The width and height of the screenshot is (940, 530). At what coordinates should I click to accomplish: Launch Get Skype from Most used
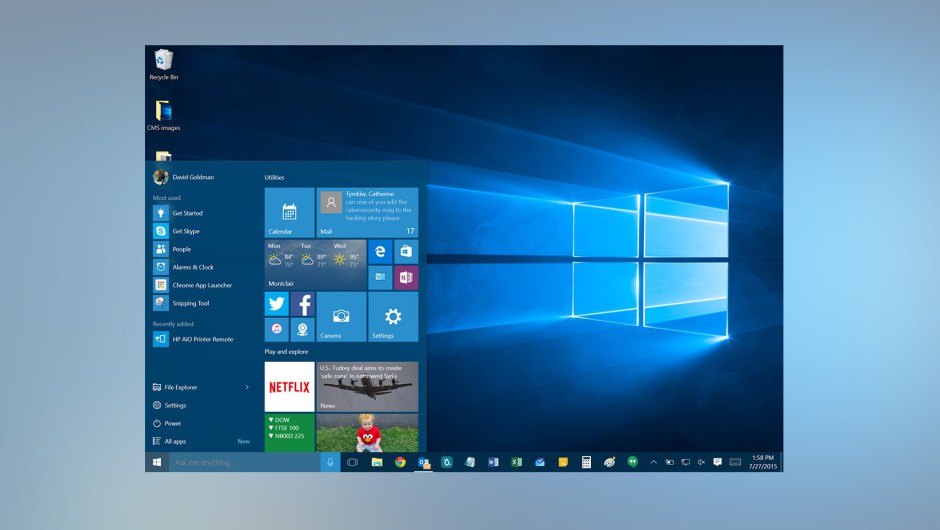186,231
